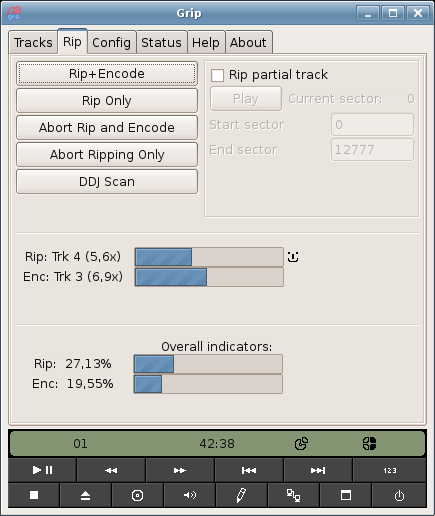Click the power icon to quit Grip

pyautogui.click(x=399, y=495)
